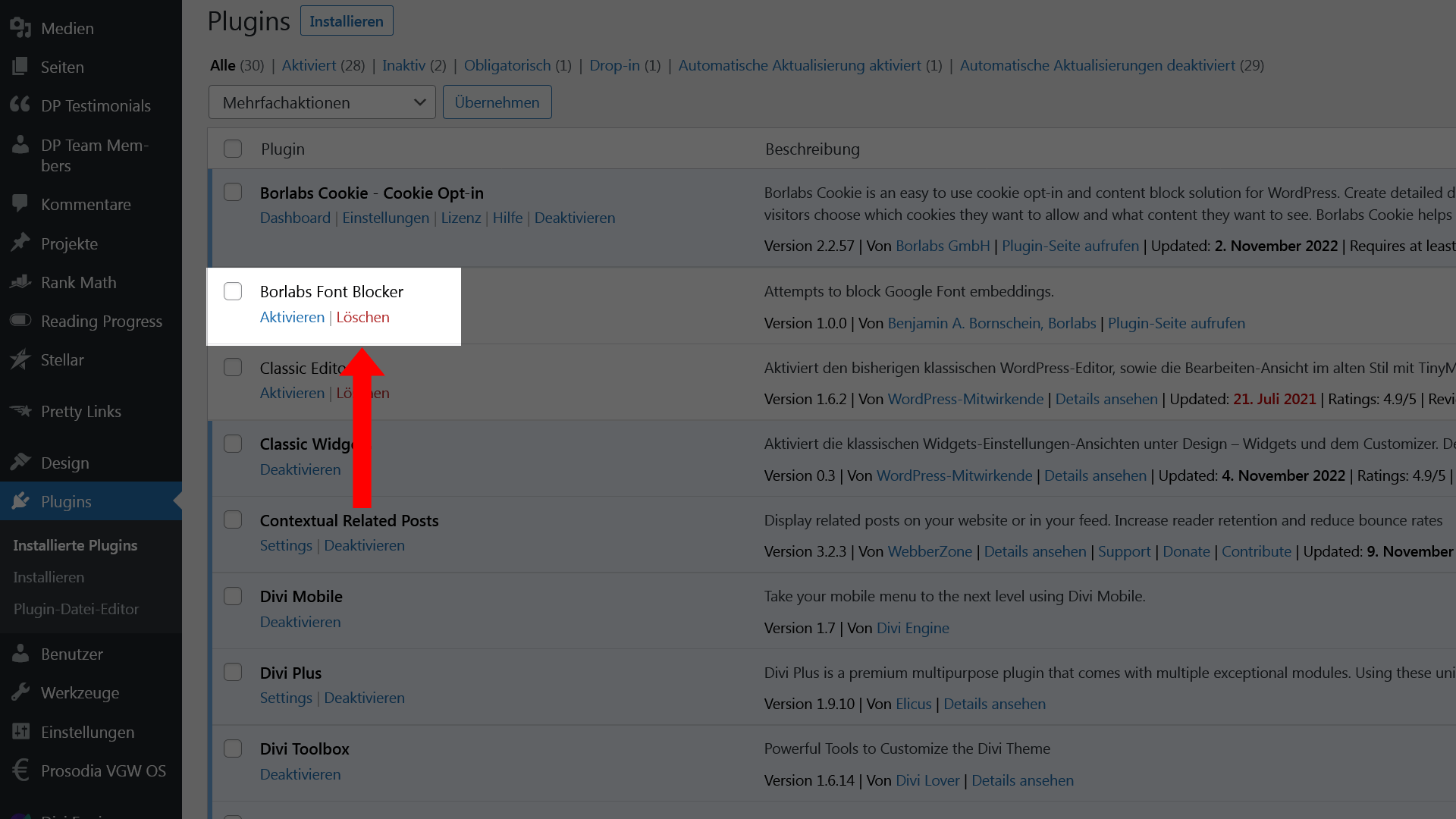Viewport: 1456px width, 819px height.
Task: Go to the Einstellungen menu
Action: click(x=88, y=732)
